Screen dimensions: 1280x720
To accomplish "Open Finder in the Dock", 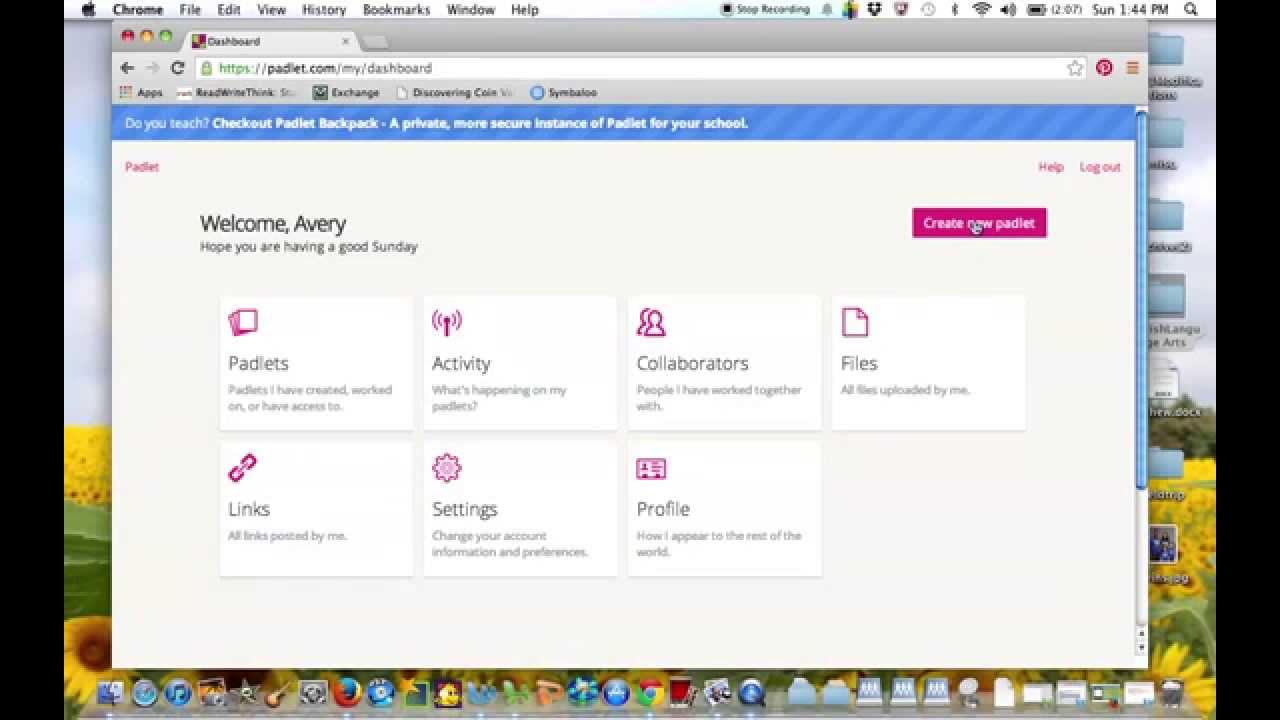I will 111,693.
